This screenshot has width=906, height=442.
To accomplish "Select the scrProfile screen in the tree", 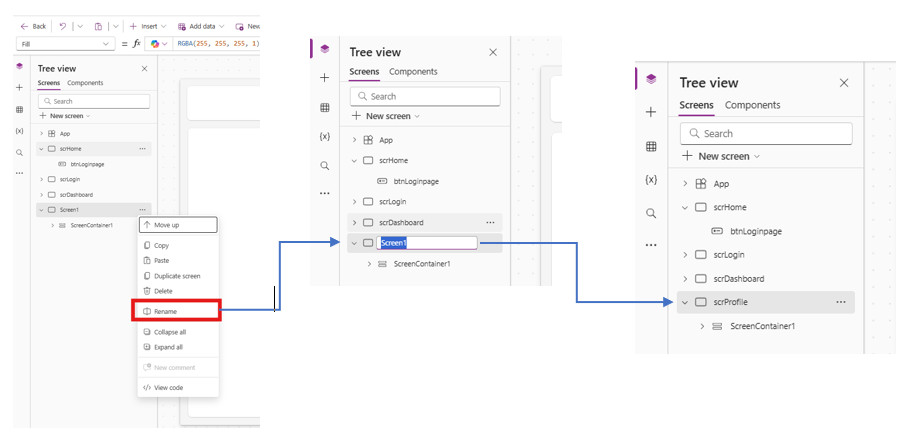I will [x=730, y=302].
